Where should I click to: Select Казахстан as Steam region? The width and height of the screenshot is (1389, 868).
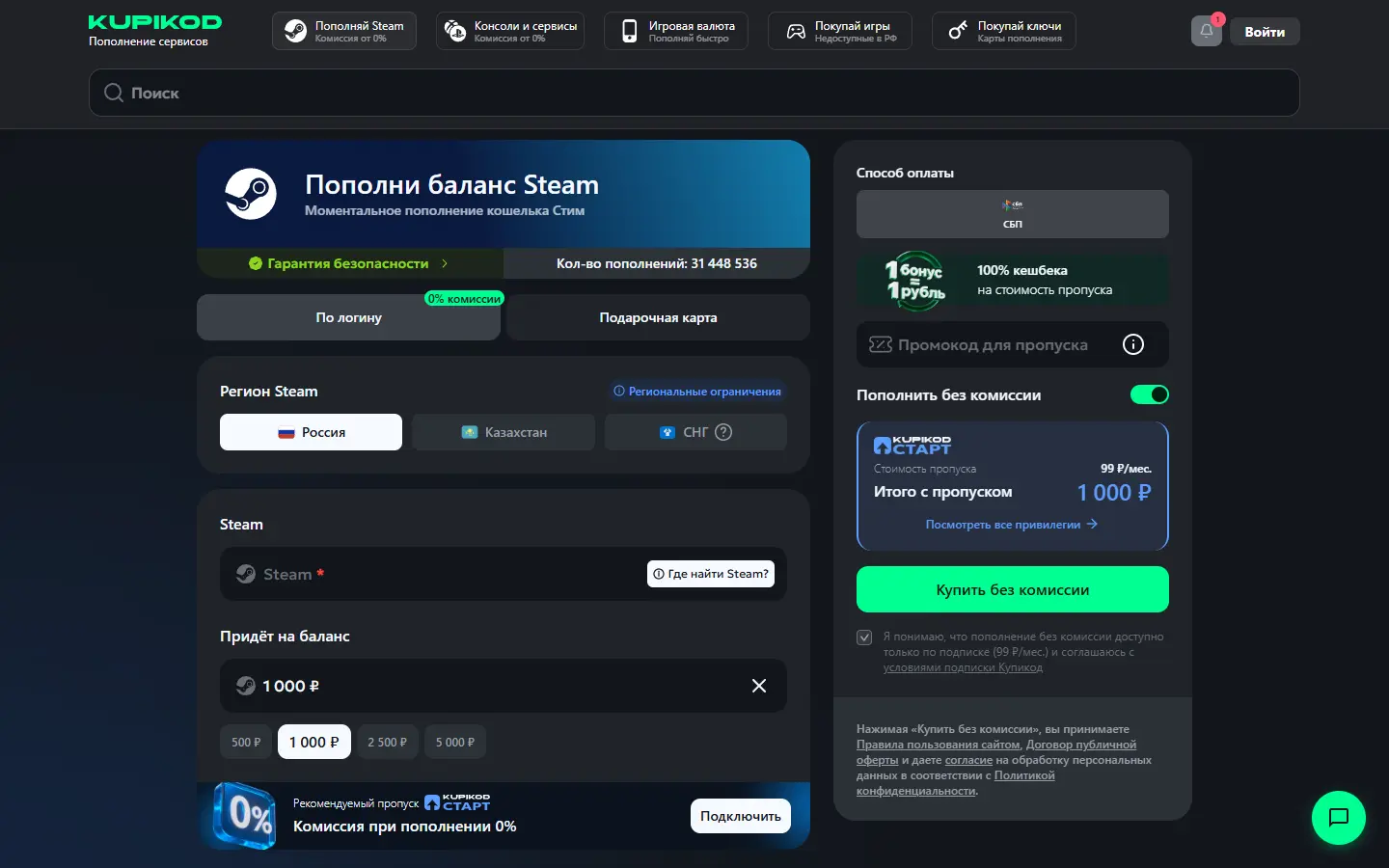[504, 432]
